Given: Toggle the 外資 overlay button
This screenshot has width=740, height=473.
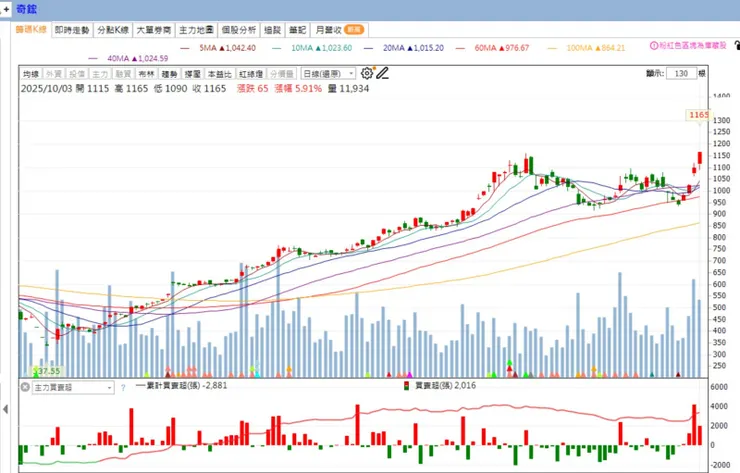Looking at the screenshot, I should [x=54, y=74].
